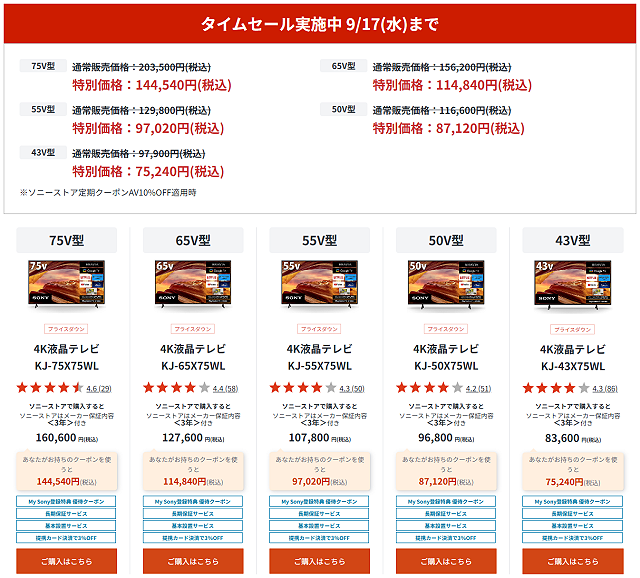The width and height of the screenshot is (640, 578).
Task: Click the 長期保証サービス tag under 43V型
Action: click(x=573, y=514)
